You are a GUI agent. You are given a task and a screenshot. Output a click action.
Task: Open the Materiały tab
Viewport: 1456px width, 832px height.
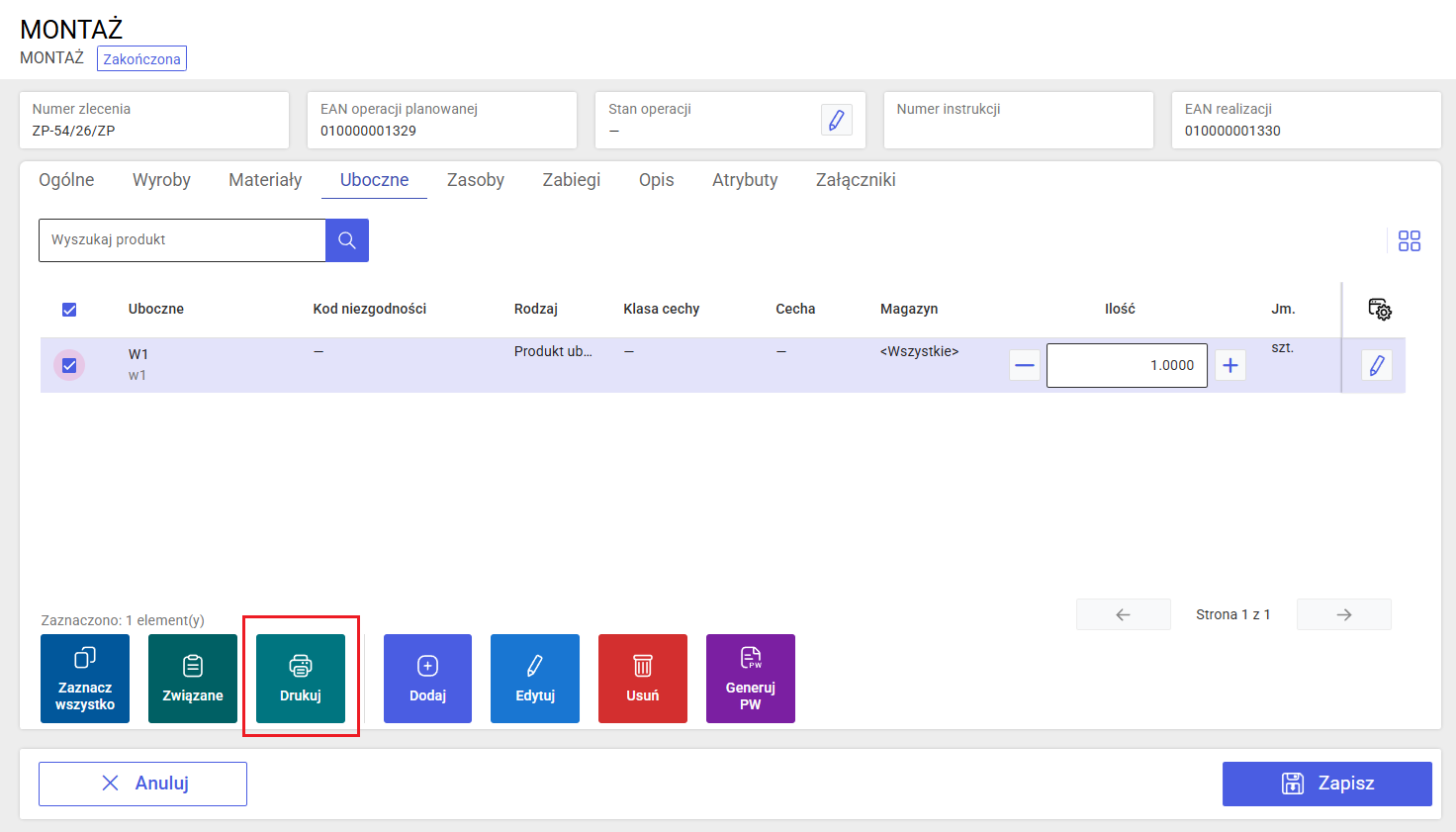click(265, 180)
